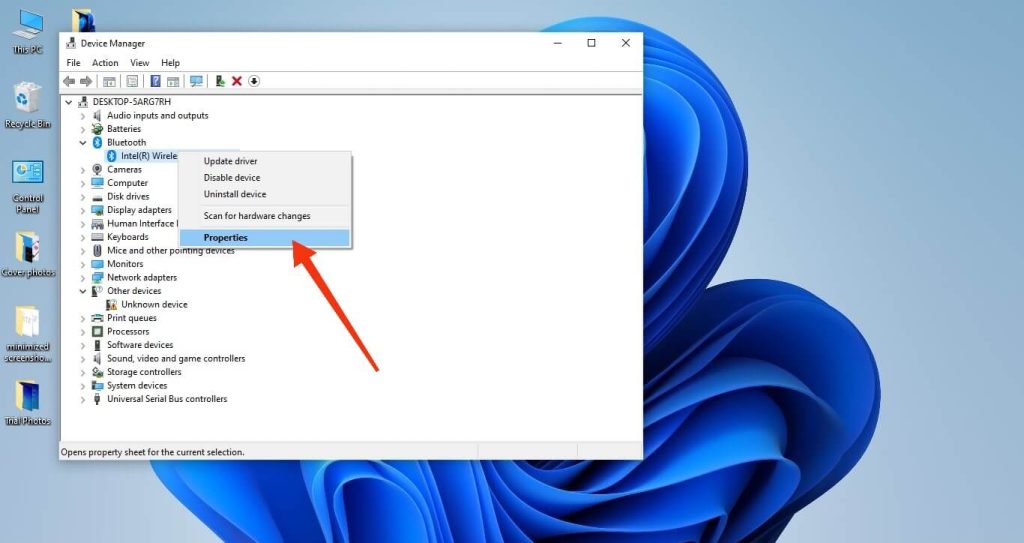Click the blue question mark Help icon
1024x543 pixels.
[155, 81]
